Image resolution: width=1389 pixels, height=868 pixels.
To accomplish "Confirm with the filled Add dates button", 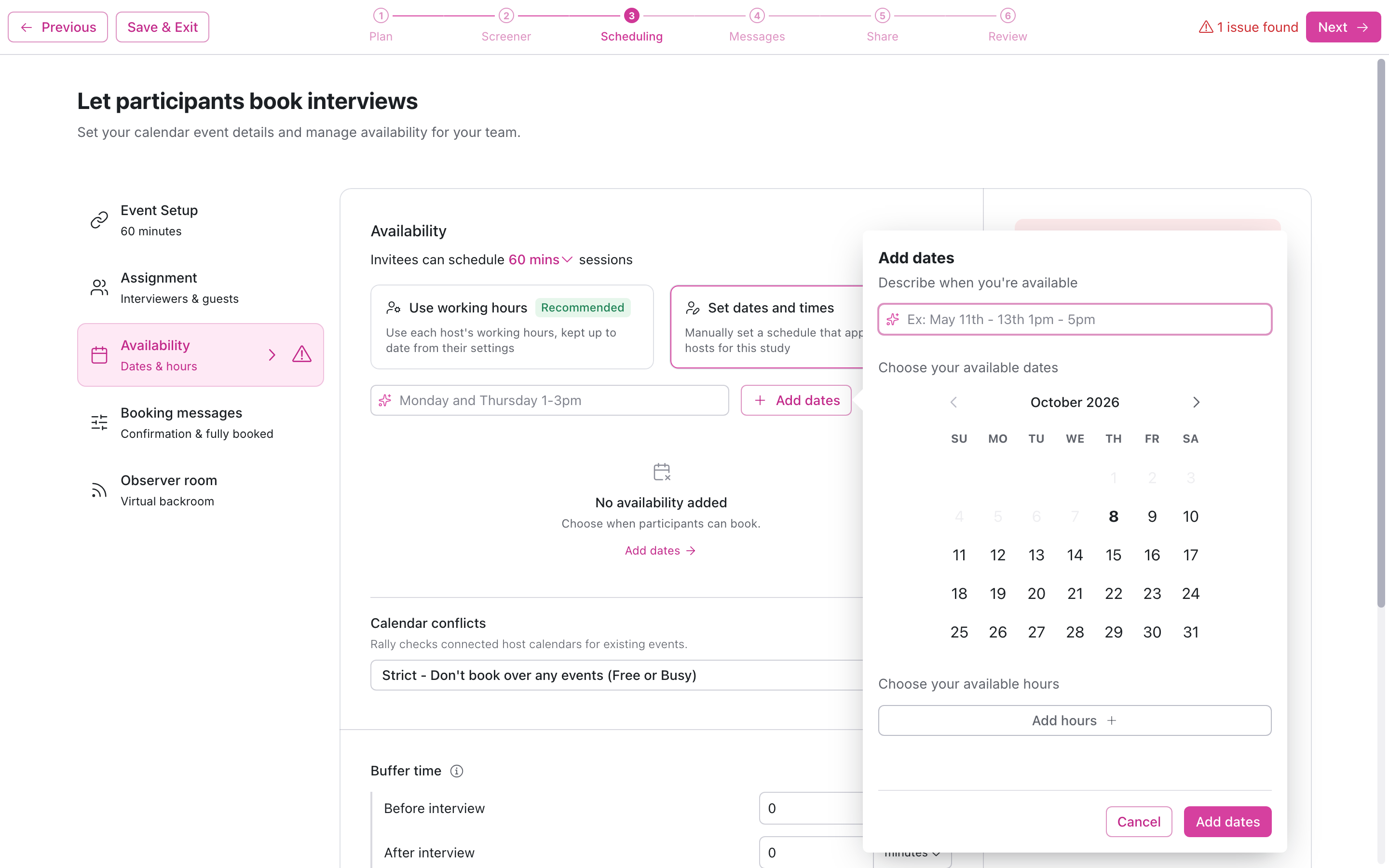I will point(1228,822).
